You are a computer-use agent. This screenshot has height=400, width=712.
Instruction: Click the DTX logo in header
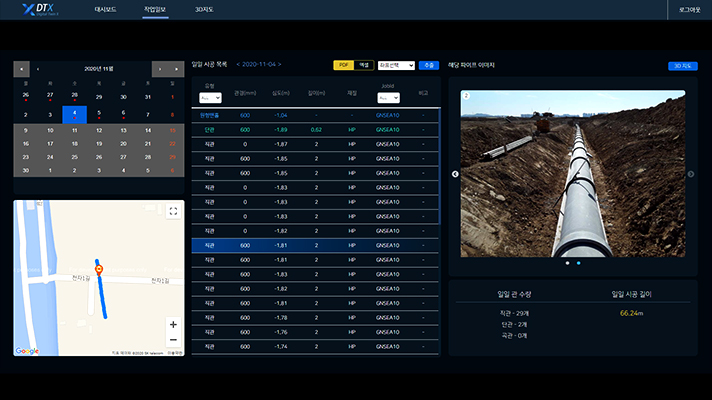pos(36,10)
